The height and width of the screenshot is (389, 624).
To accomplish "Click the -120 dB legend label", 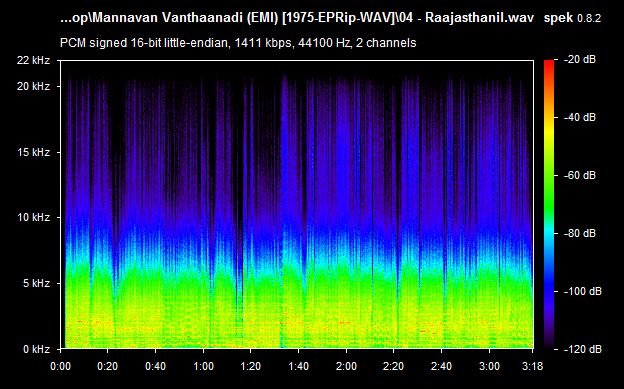I will [x=583, y=349].
